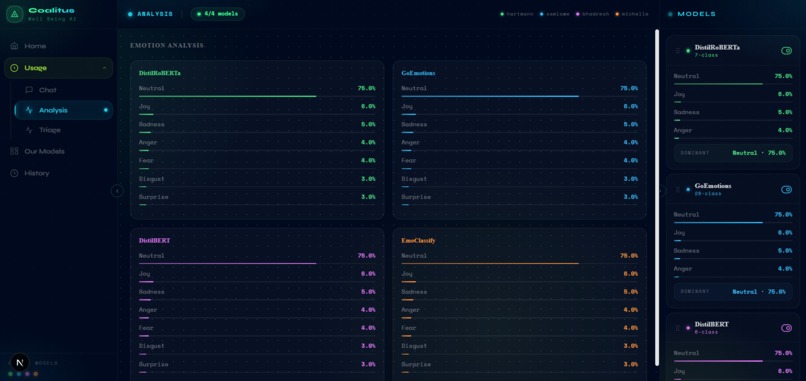Click the EmoClassify card title
The height and width of the screenshot is (381, 806).
[418, 240]
